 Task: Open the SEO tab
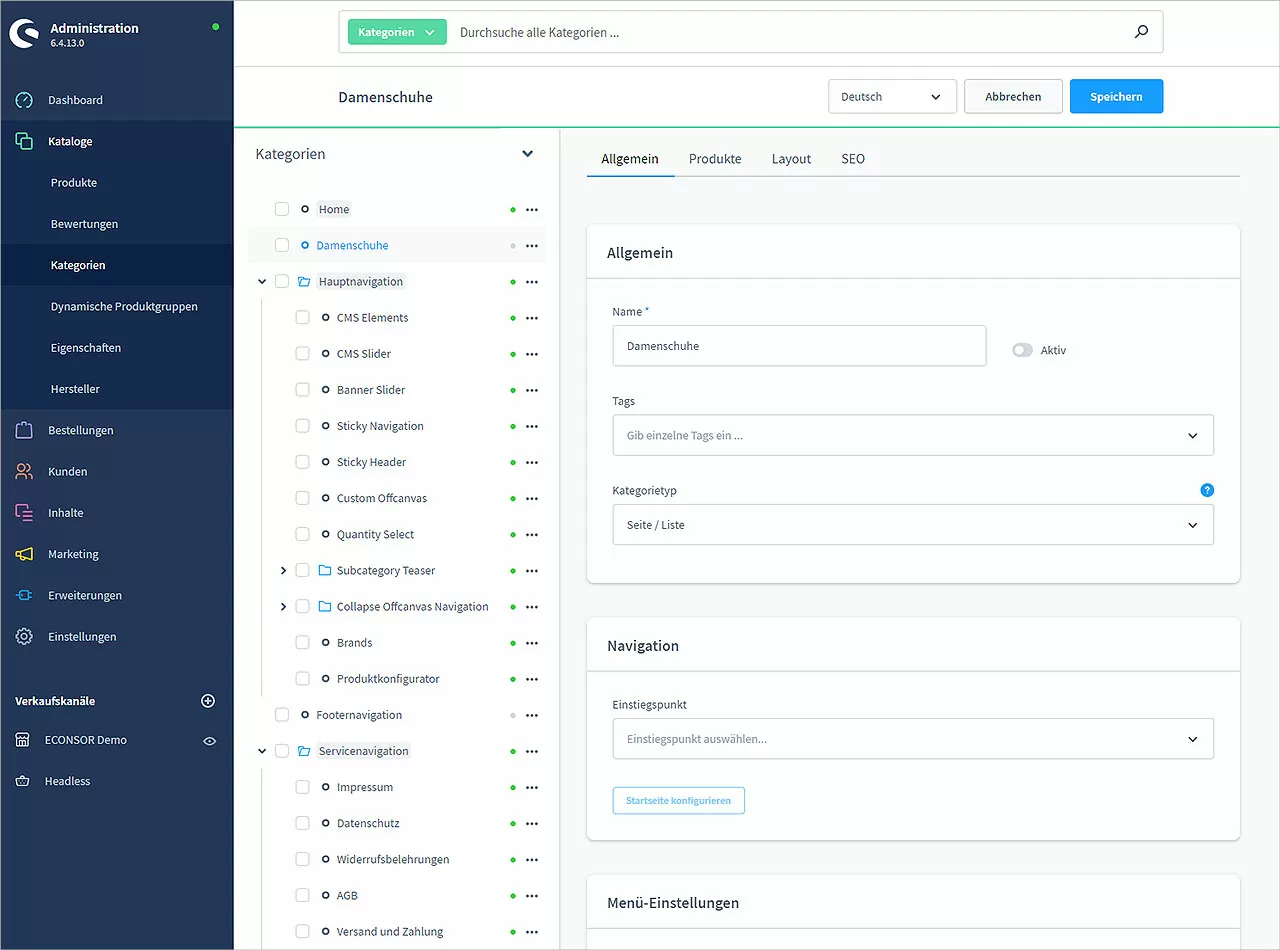(x=853, y=158)
